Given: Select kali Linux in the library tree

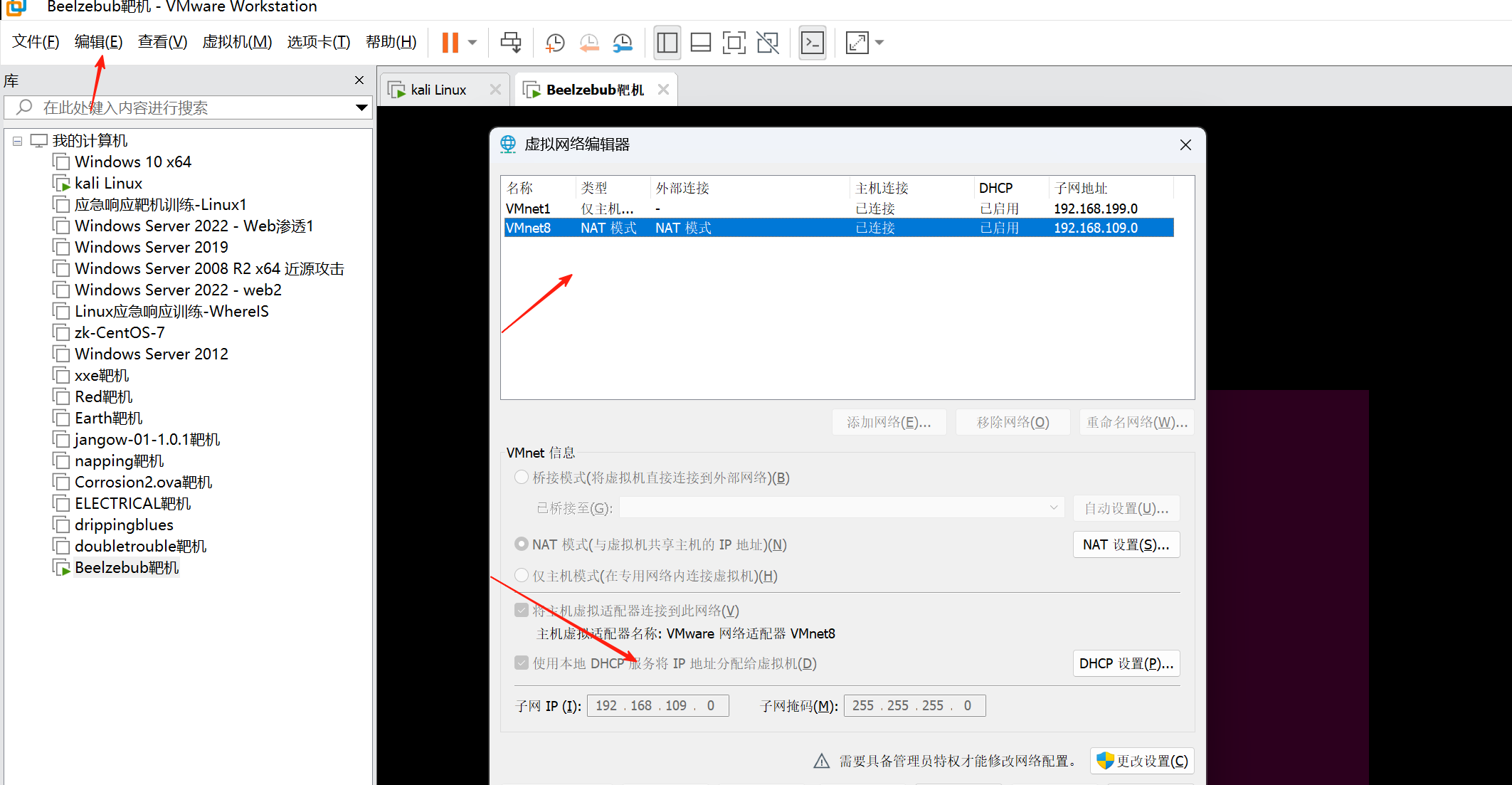Looking at the screenshot, I should 108,184.
